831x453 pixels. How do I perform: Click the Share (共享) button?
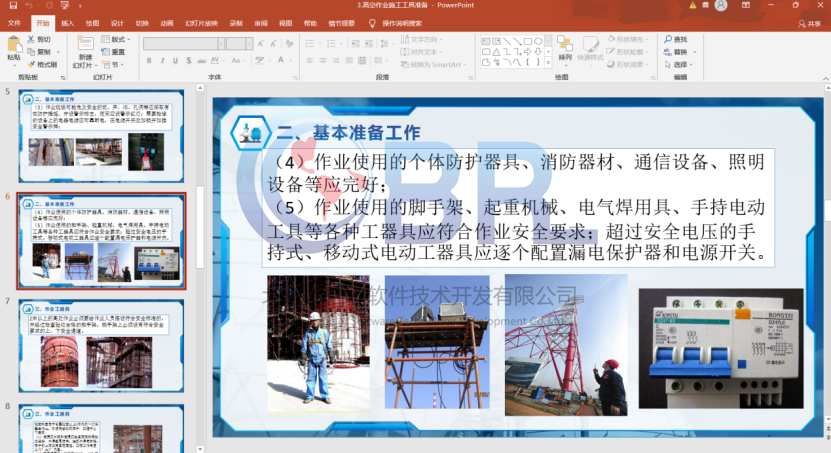click(x=809, y=24)
